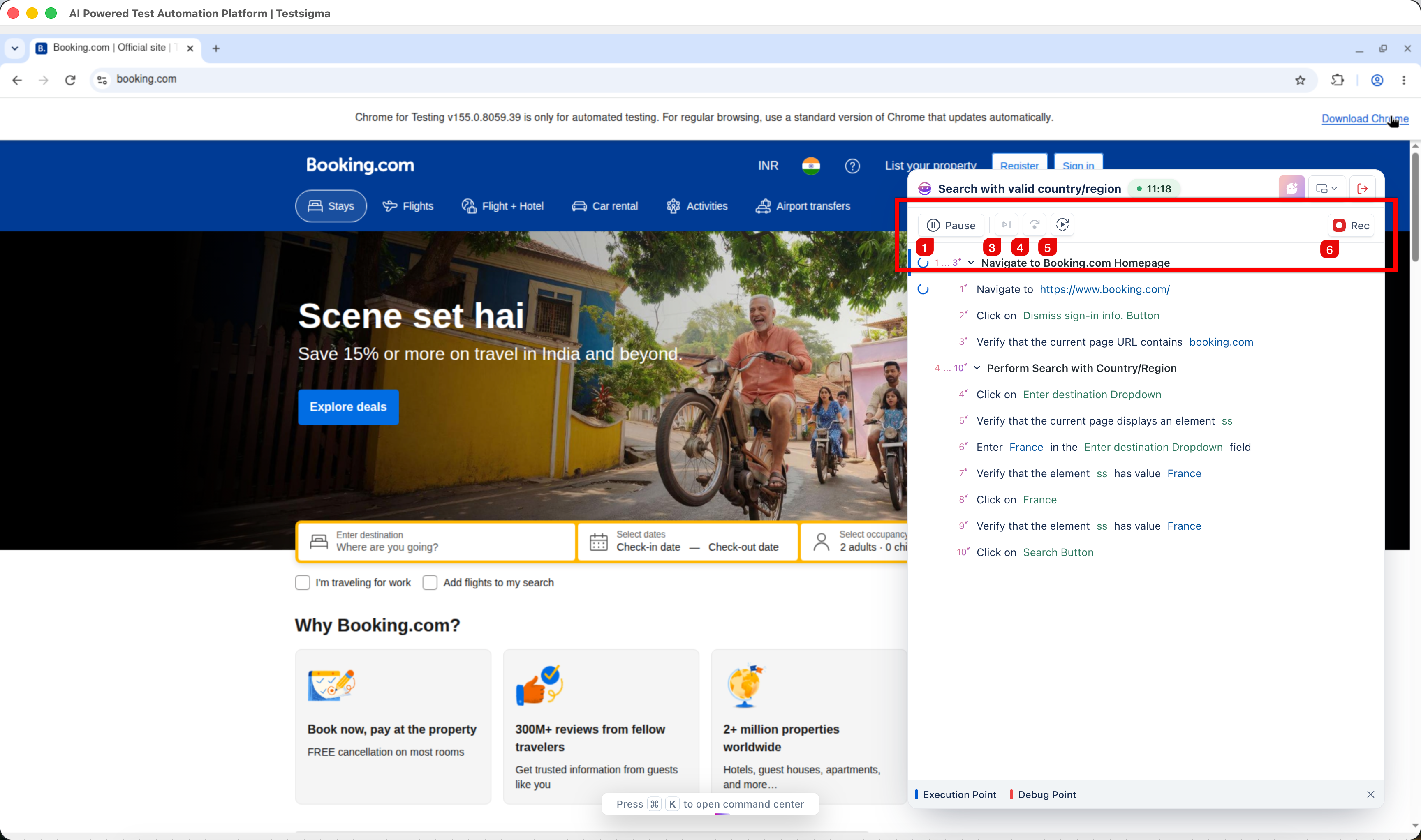Collapse Navigate to Booking.com Homepage step group
This screenshot has width=1421, height=840.
point(971,263)
